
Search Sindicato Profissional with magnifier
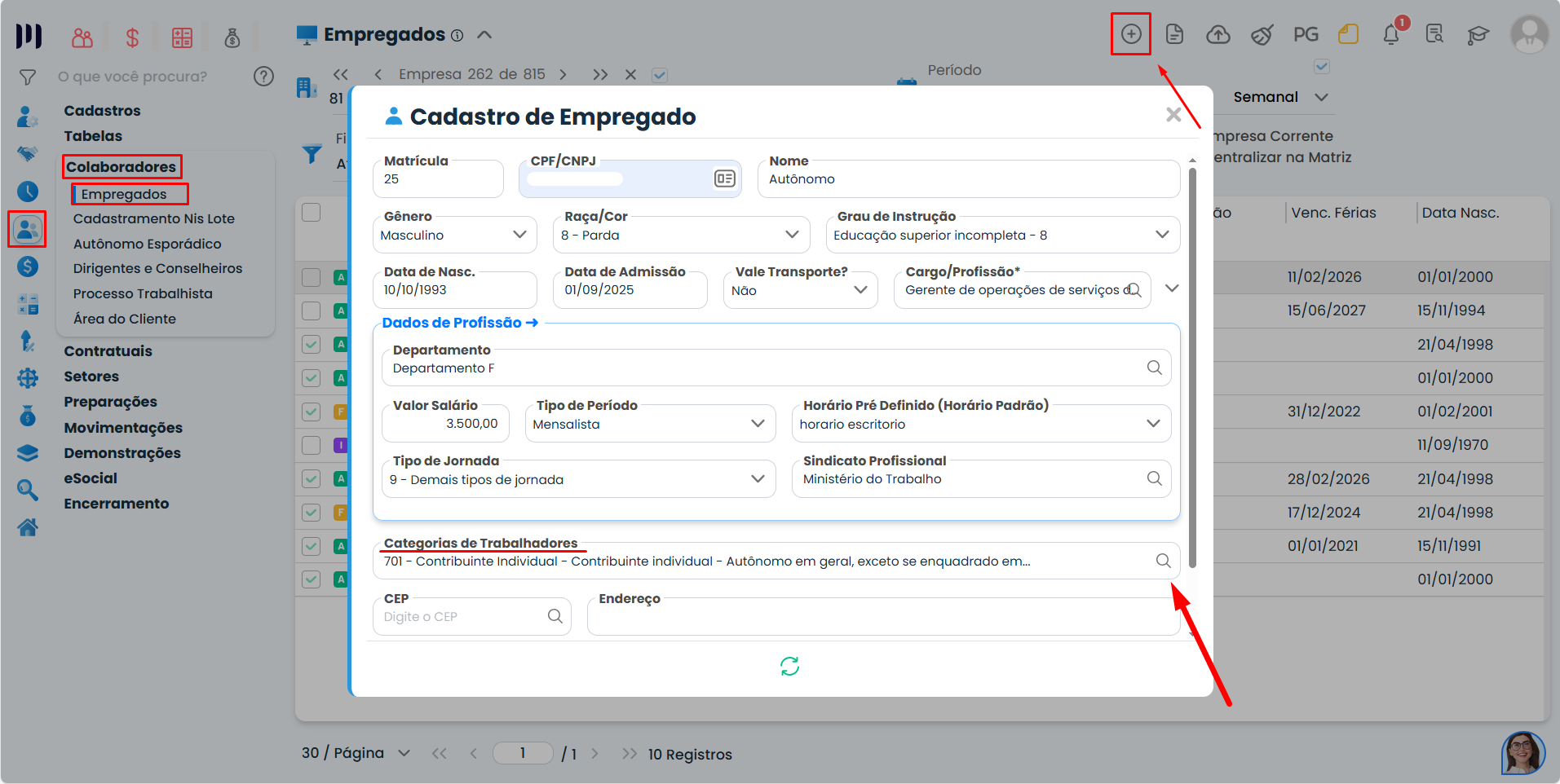click(1154, 478)
